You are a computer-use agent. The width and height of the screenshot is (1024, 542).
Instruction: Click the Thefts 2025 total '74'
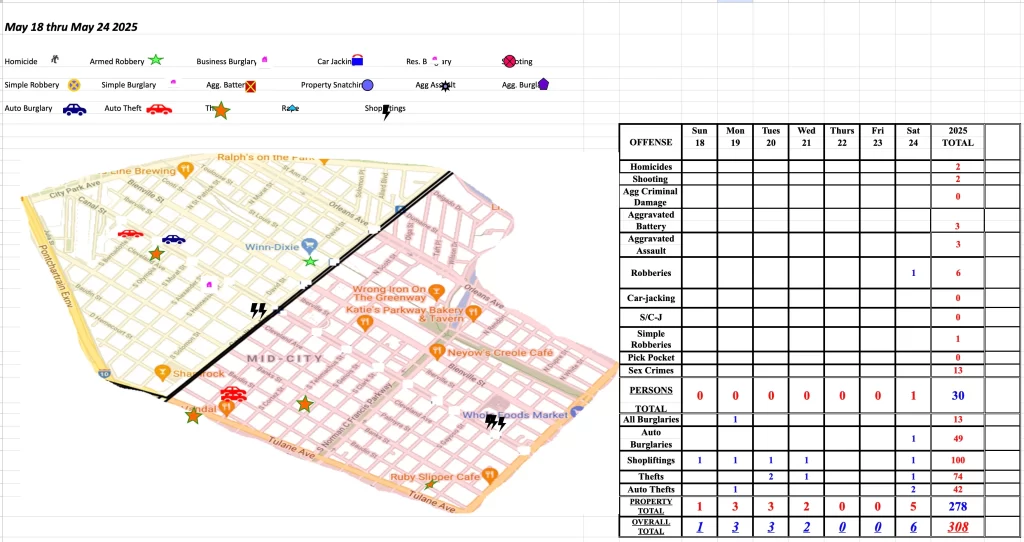click(x=958, y=477)
